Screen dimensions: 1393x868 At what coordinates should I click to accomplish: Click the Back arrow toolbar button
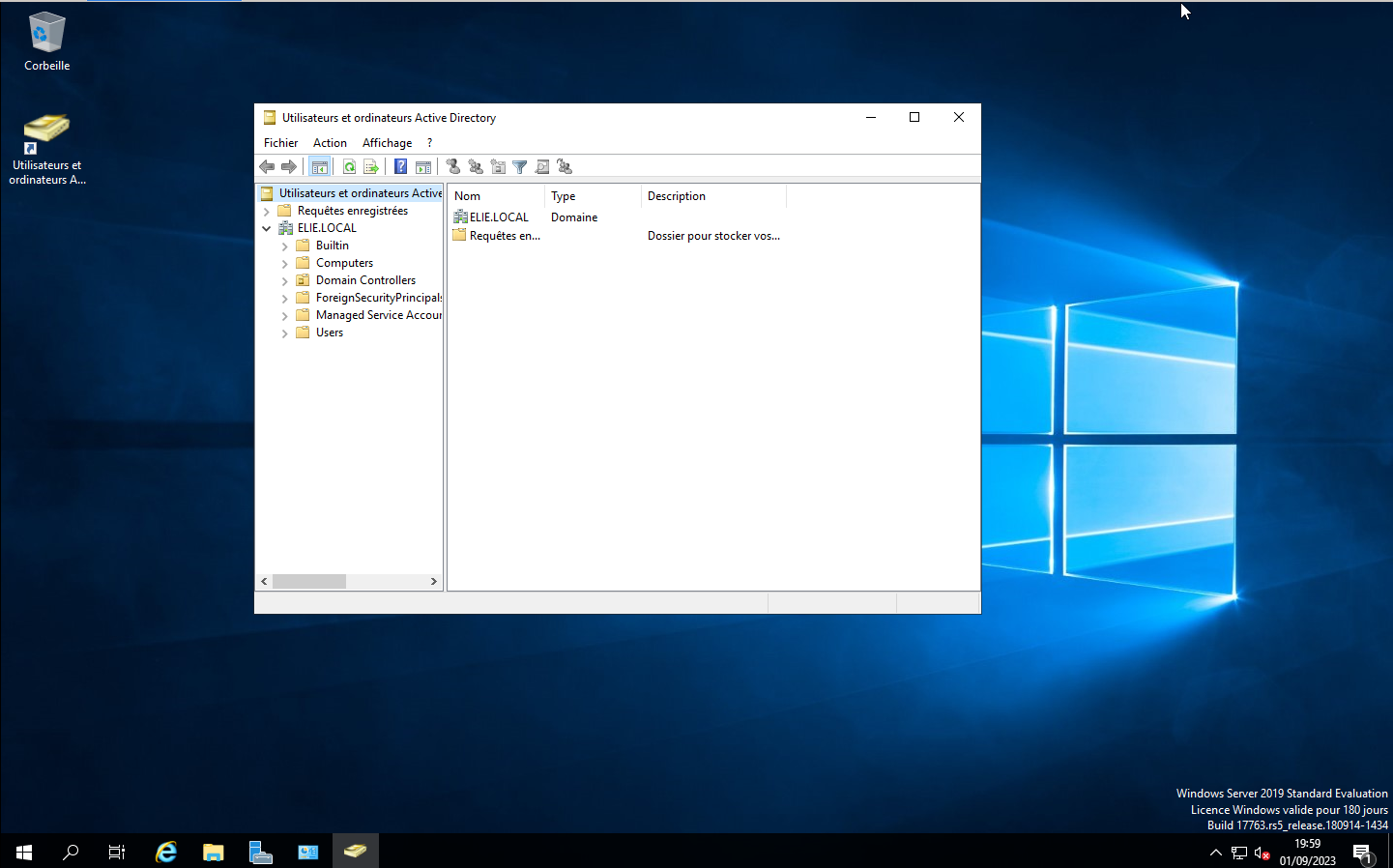(267, 167)
